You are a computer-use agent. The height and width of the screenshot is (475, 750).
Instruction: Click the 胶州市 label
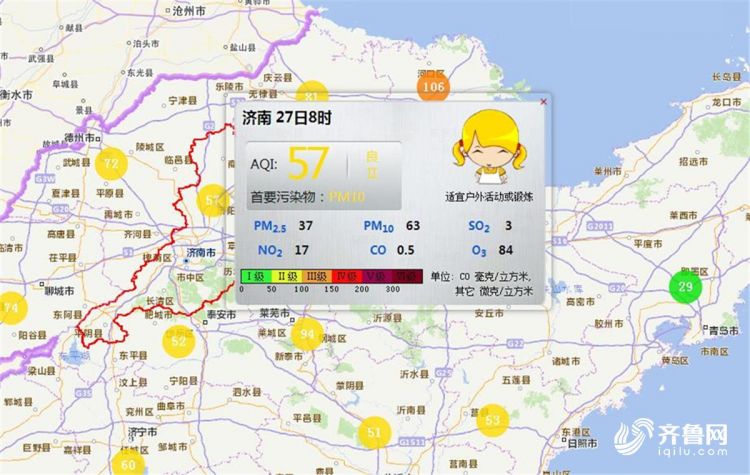point(609,323)
